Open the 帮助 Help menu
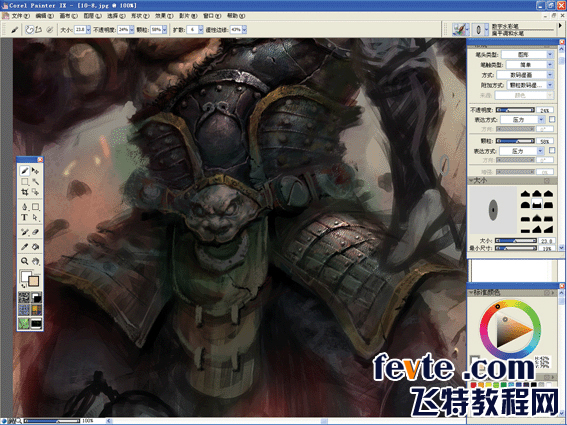 (x=236, y=16)
